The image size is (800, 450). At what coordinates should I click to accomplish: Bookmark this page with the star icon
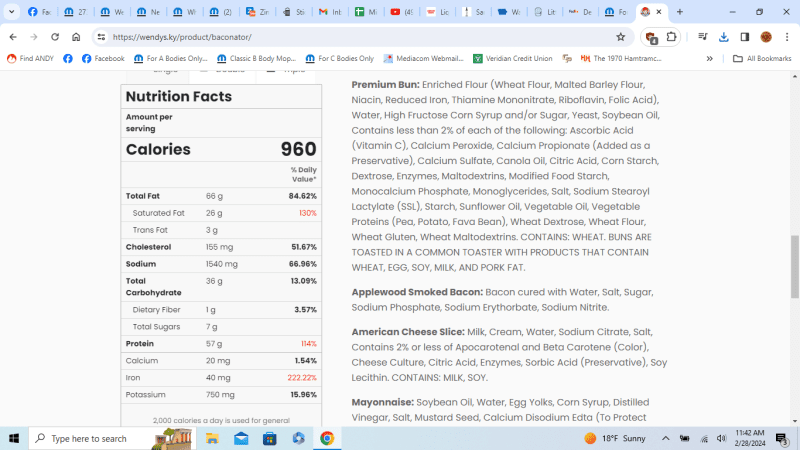[x=621, y=37]
